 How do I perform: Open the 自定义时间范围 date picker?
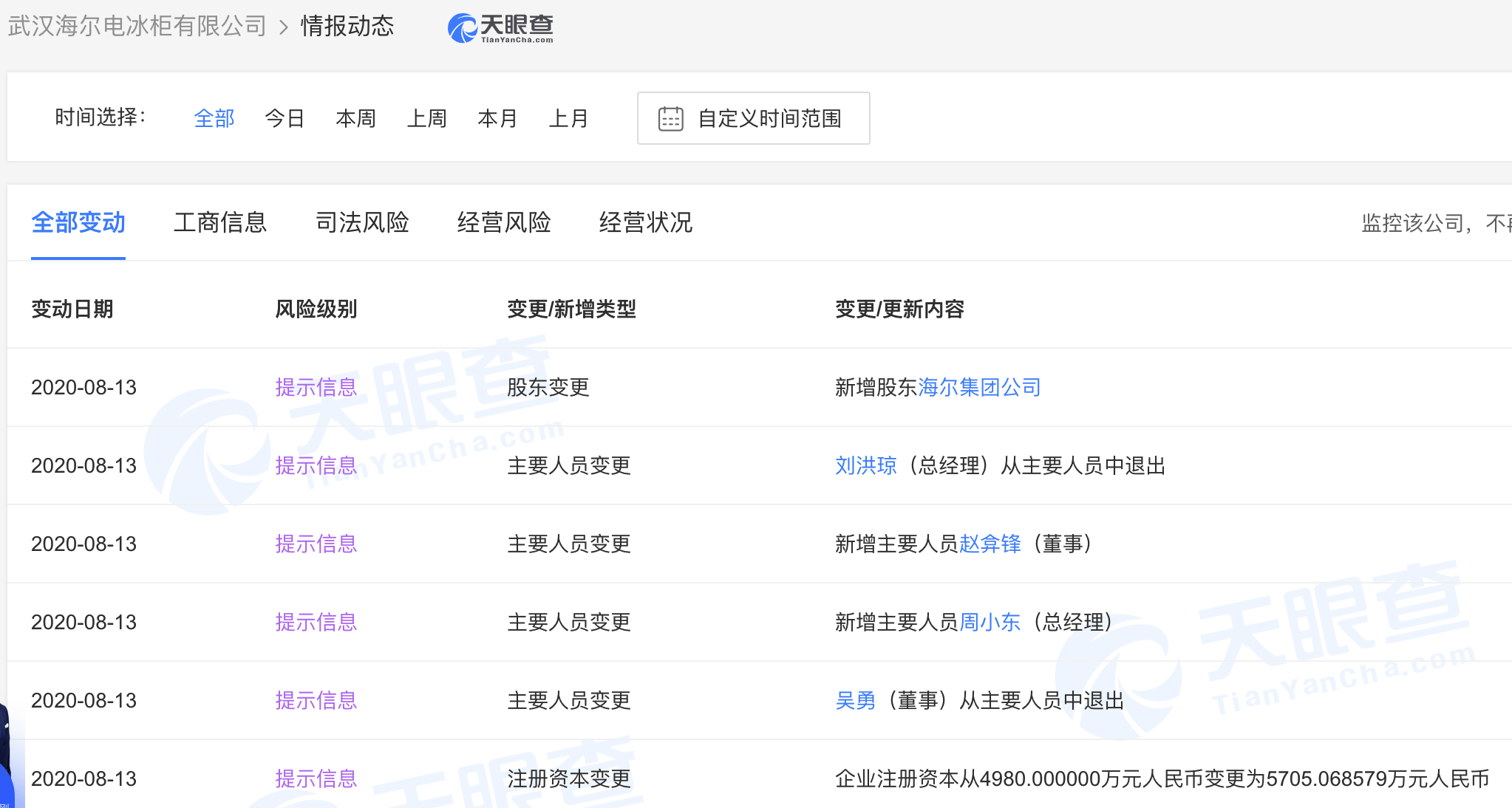coord(769,118)
